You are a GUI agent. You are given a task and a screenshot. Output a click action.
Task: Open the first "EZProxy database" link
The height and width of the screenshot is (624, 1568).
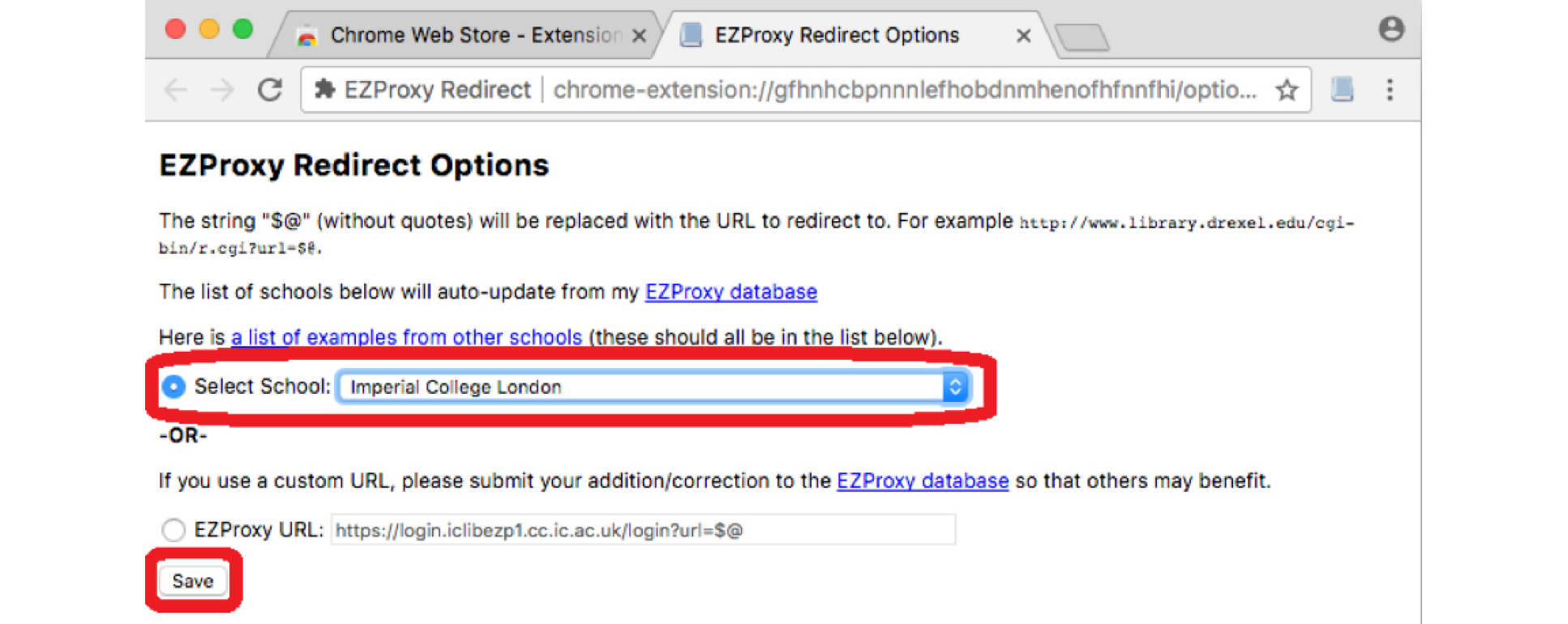730,292
